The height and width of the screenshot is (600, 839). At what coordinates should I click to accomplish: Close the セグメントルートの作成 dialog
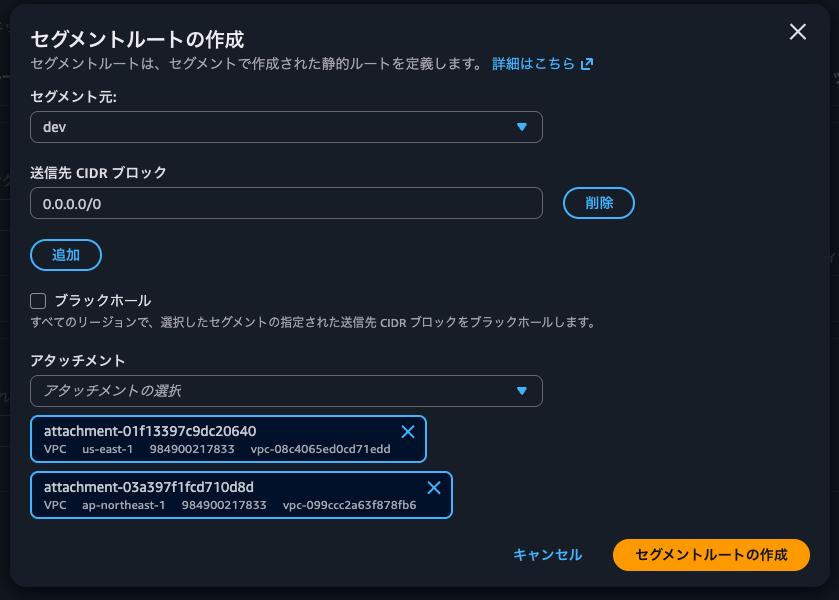(x=797, y=31)
